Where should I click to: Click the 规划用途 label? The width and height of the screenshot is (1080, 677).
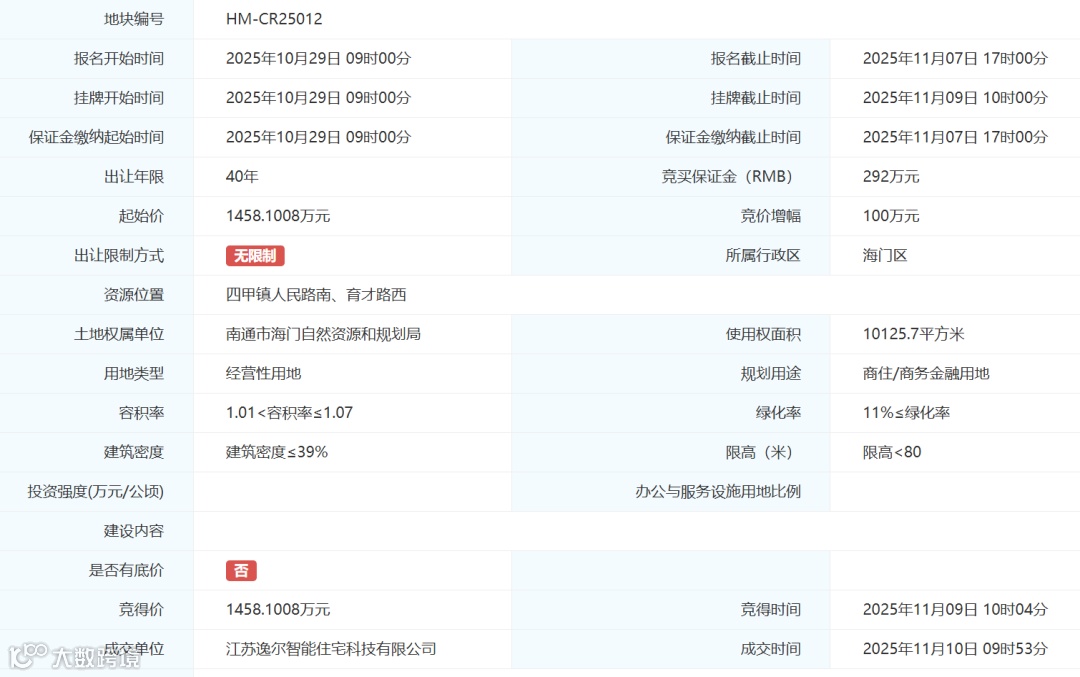pyautogui.click(x=771, y=373)
